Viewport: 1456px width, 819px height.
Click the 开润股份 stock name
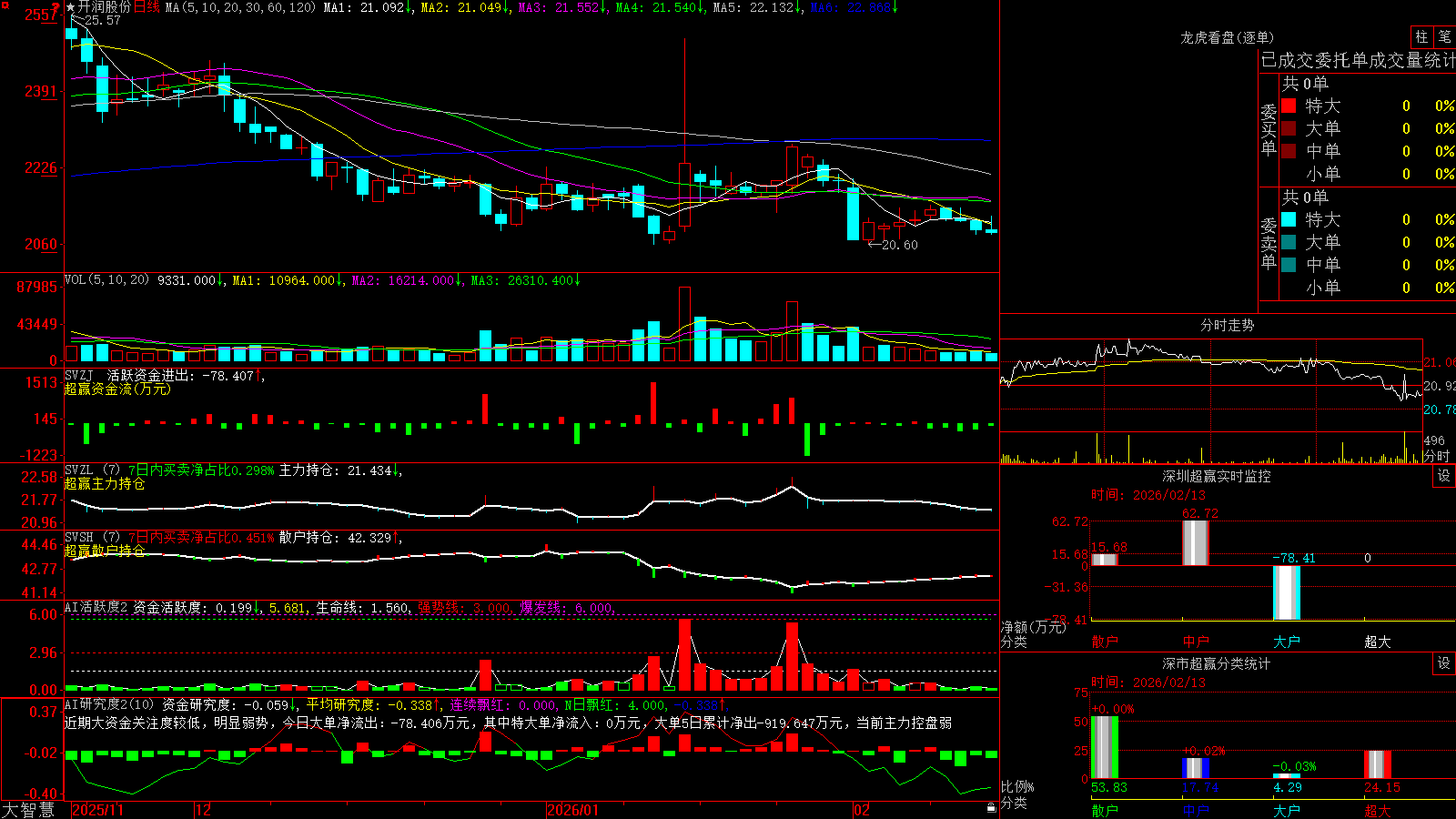[x=105, y=7]
